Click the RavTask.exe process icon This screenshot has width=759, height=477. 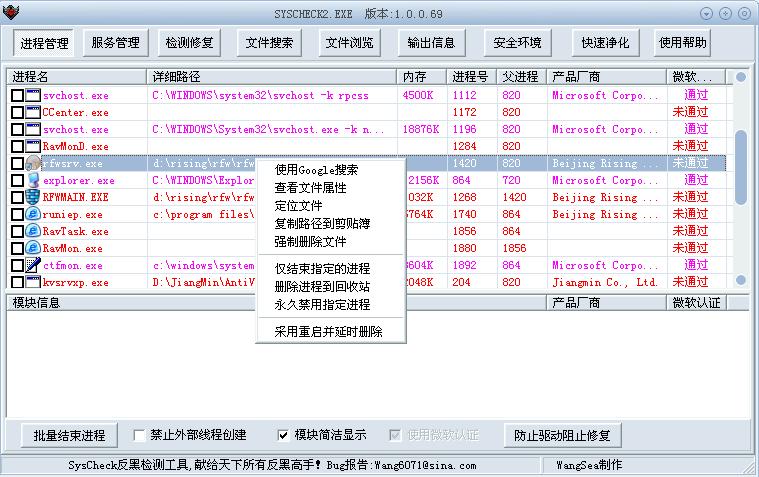pos(33,231)
